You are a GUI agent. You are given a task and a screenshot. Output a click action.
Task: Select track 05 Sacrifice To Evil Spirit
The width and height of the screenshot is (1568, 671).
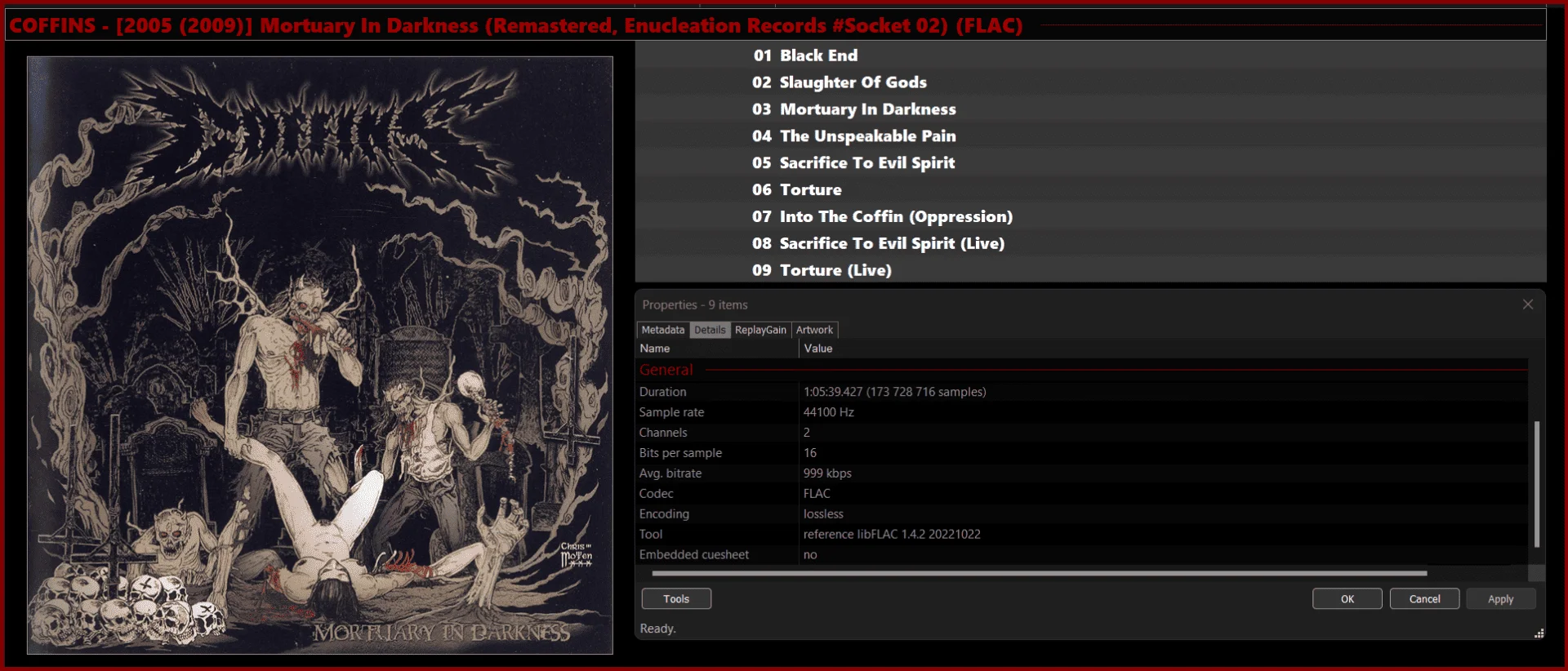pyautogui.click(x=1090, y=163)
